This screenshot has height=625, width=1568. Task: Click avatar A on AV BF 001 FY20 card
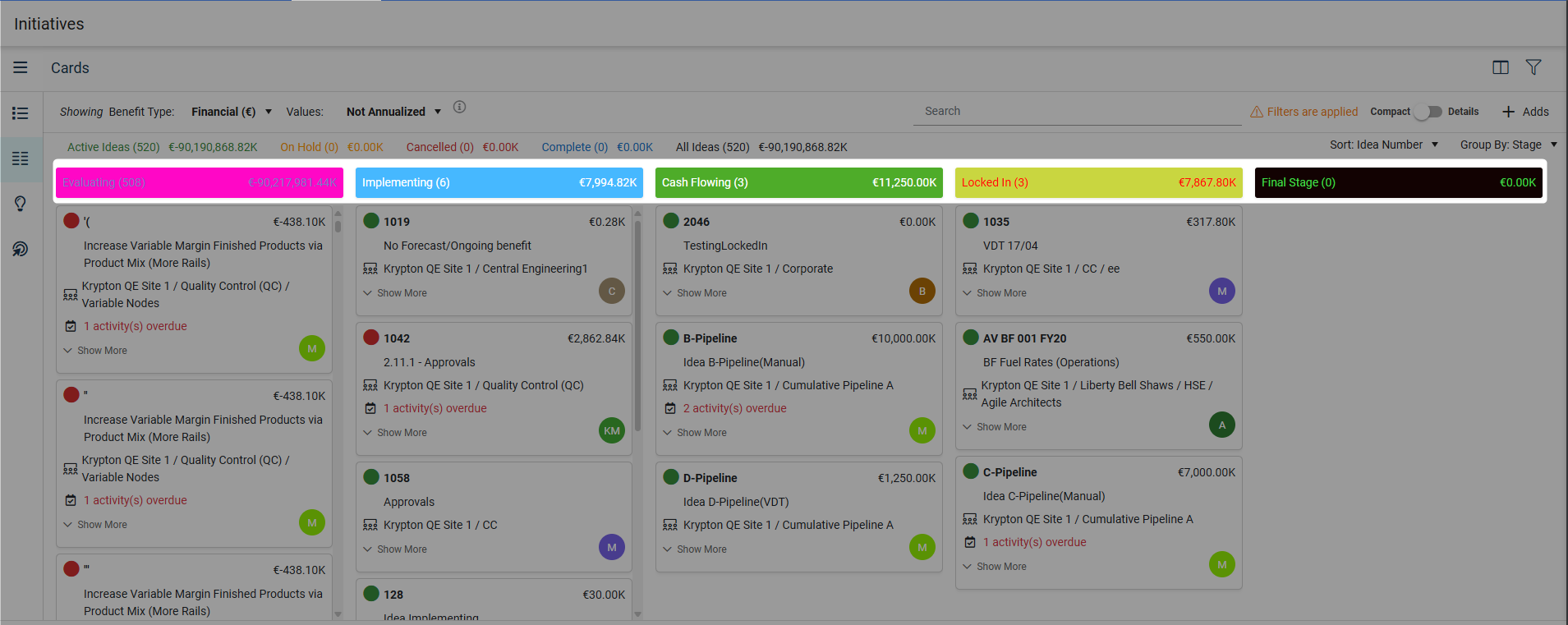(x=1222, y=425)
